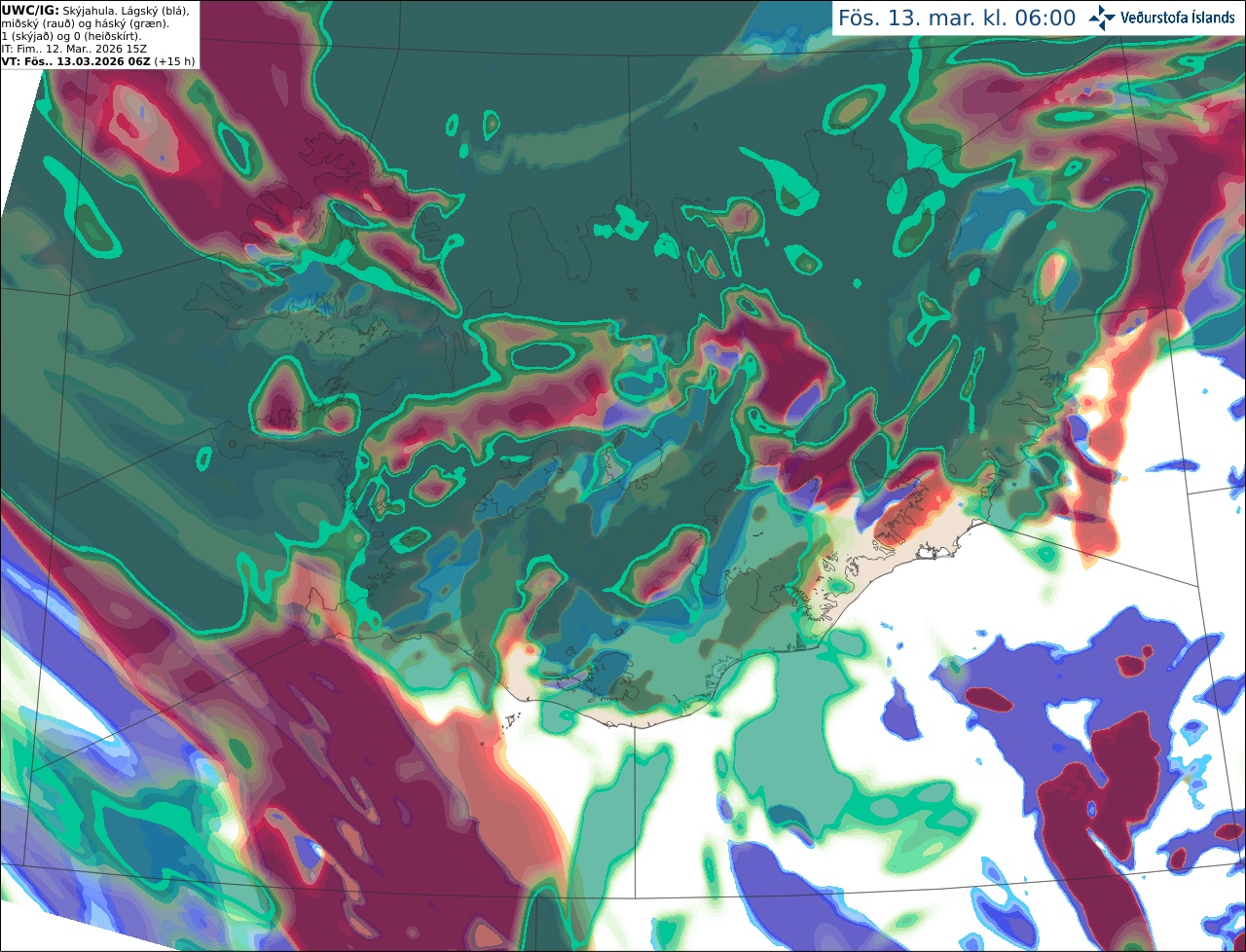
Task: Click the Veðurstofa Íslands star logo icon
Action: click(1102, 18)
